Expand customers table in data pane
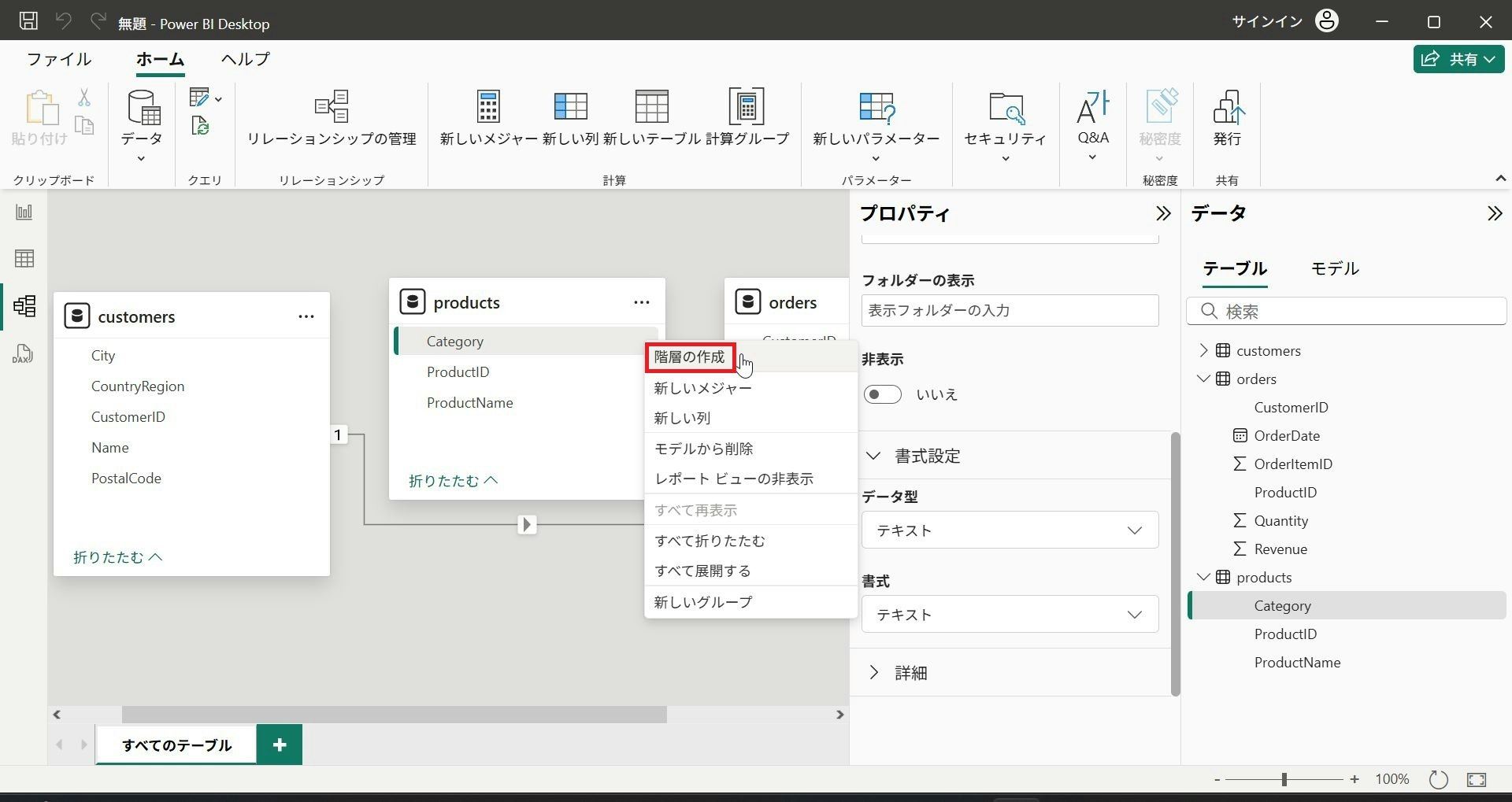This screenshot has width=1512, height=802. pyautogui.click(x=1203, y=350)
